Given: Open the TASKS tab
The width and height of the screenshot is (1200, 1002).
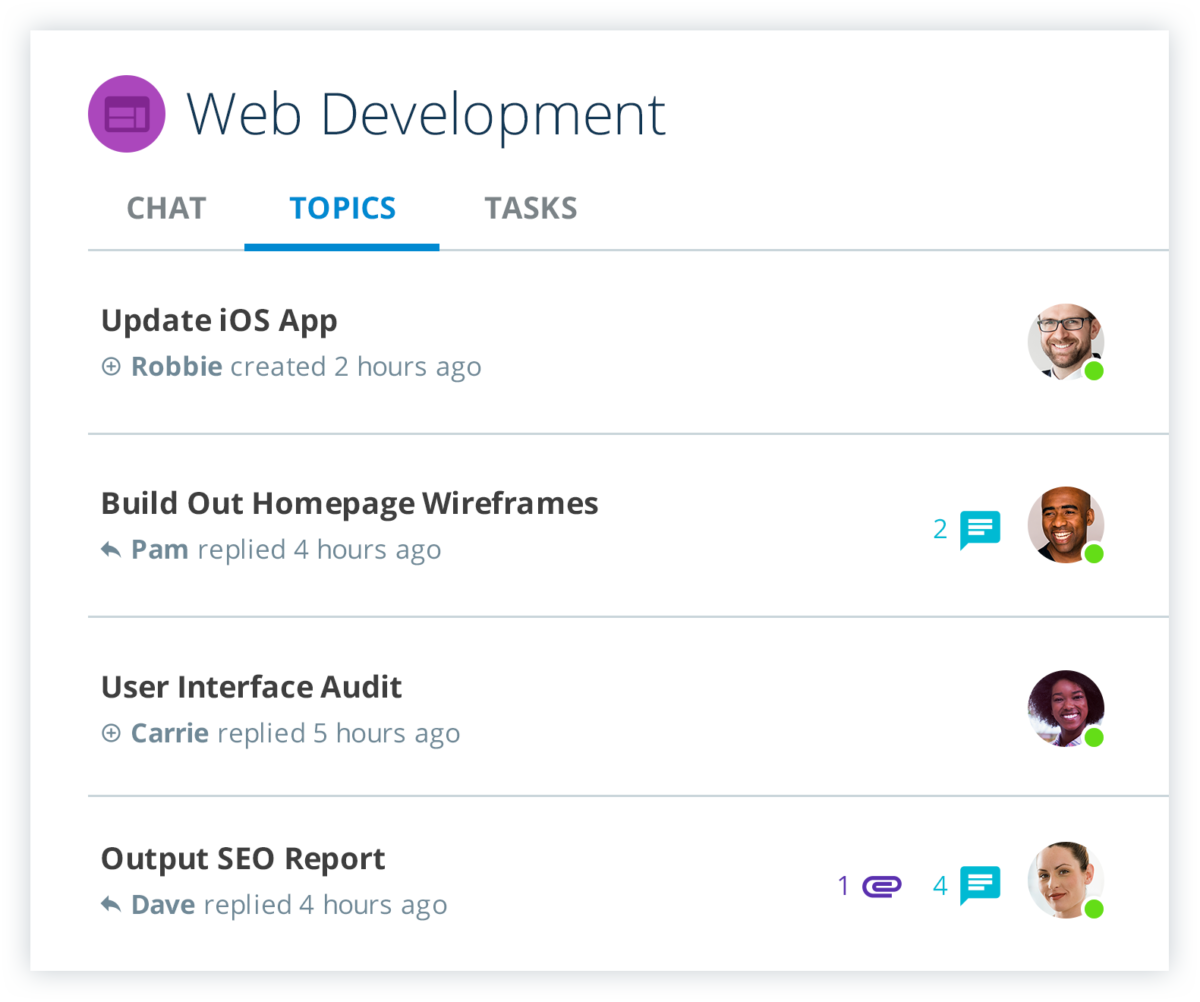Looking at the screenshot, I should tap(530, 208).
